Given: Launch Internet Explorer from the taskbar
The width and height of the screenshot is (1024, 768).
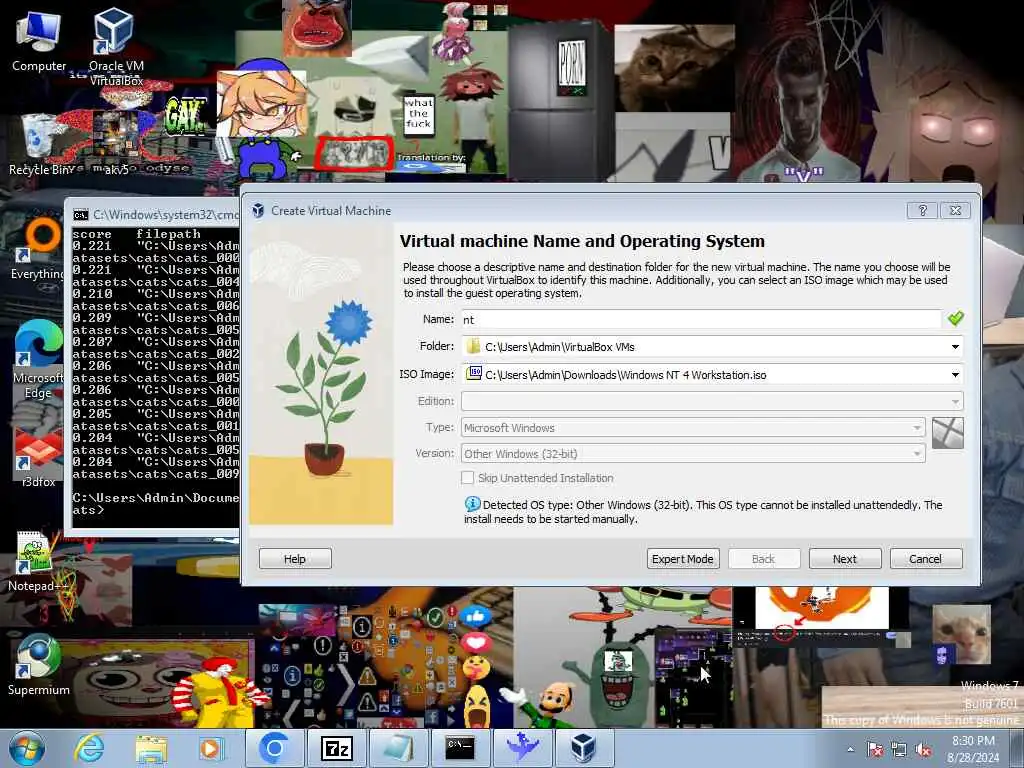Looking at the screenshot, I should pyautogui.click(x=89, y=748).
